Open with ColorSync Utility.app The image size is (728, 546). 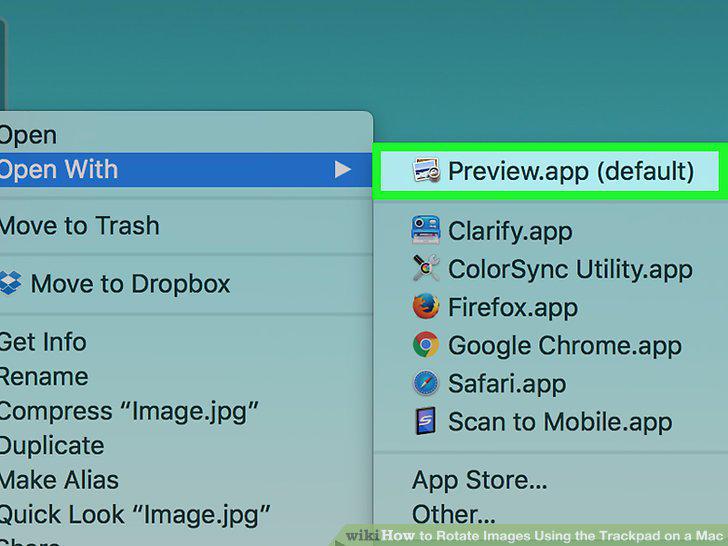click(x=550, y=269)
